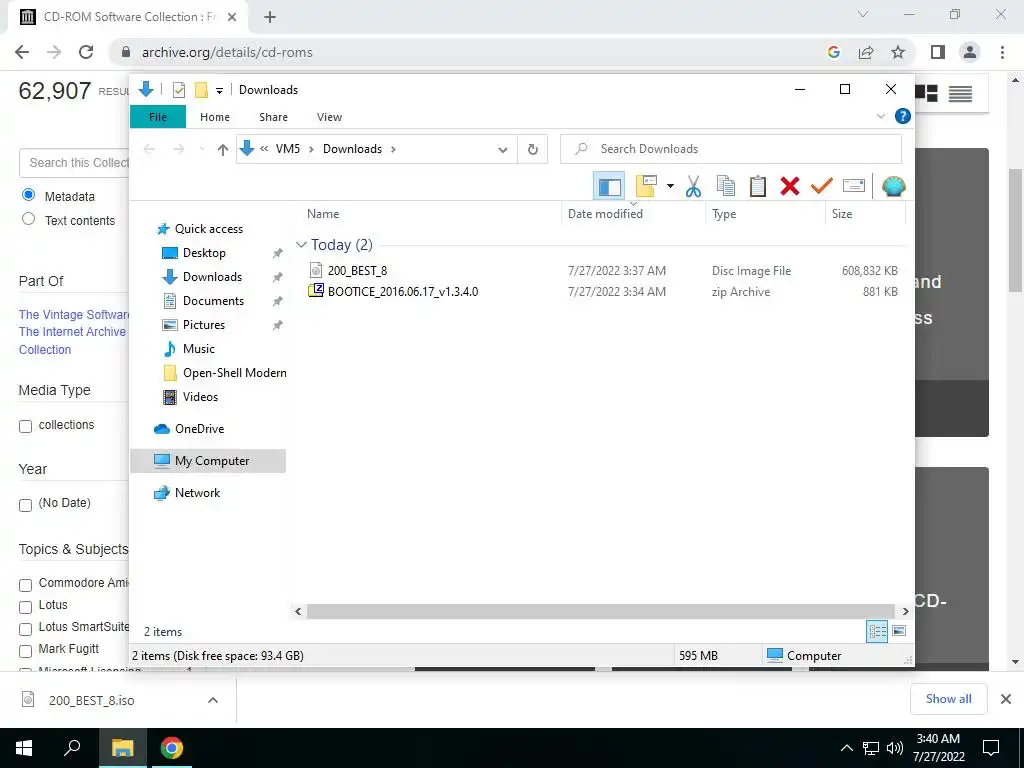
Task: Check the (No Date) year checkbox
Action: tap(25, 505)
